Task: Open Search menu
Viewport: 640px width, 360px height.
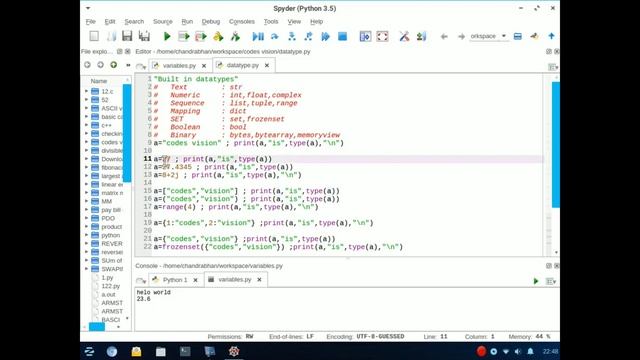Action: (x=134, y=22)
